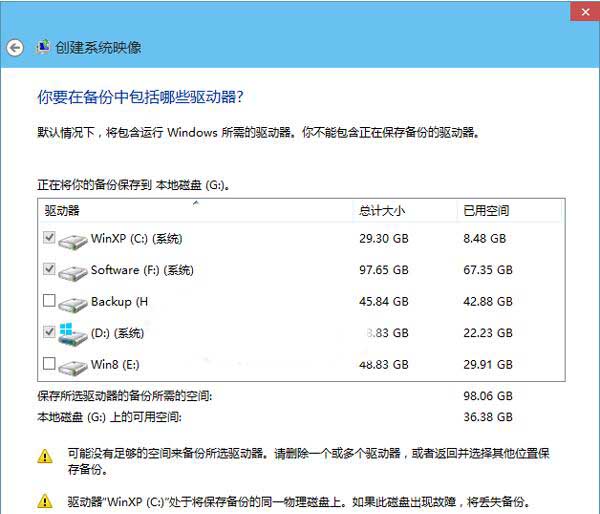Image resolution: width=600 pixels, height=514 pixels.
Task: Check the Backup (H drive checkbox
Action: pos(49,300)
